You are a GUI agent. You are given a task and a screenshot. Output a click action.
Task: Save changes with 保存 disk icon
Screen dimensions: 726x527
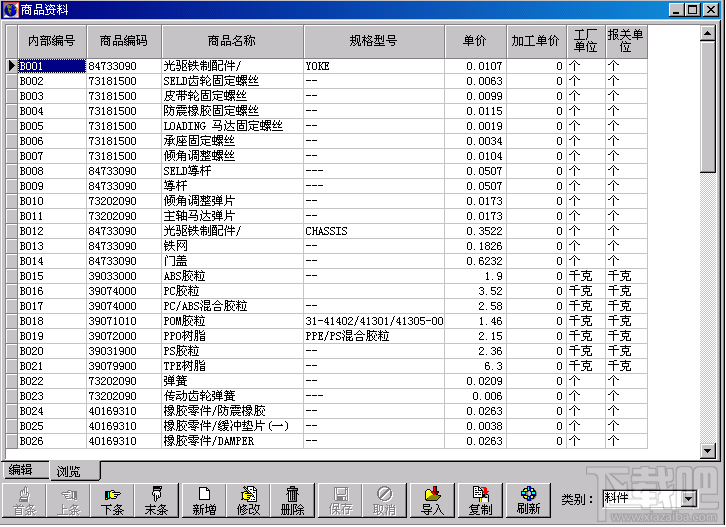click(341, 501)
